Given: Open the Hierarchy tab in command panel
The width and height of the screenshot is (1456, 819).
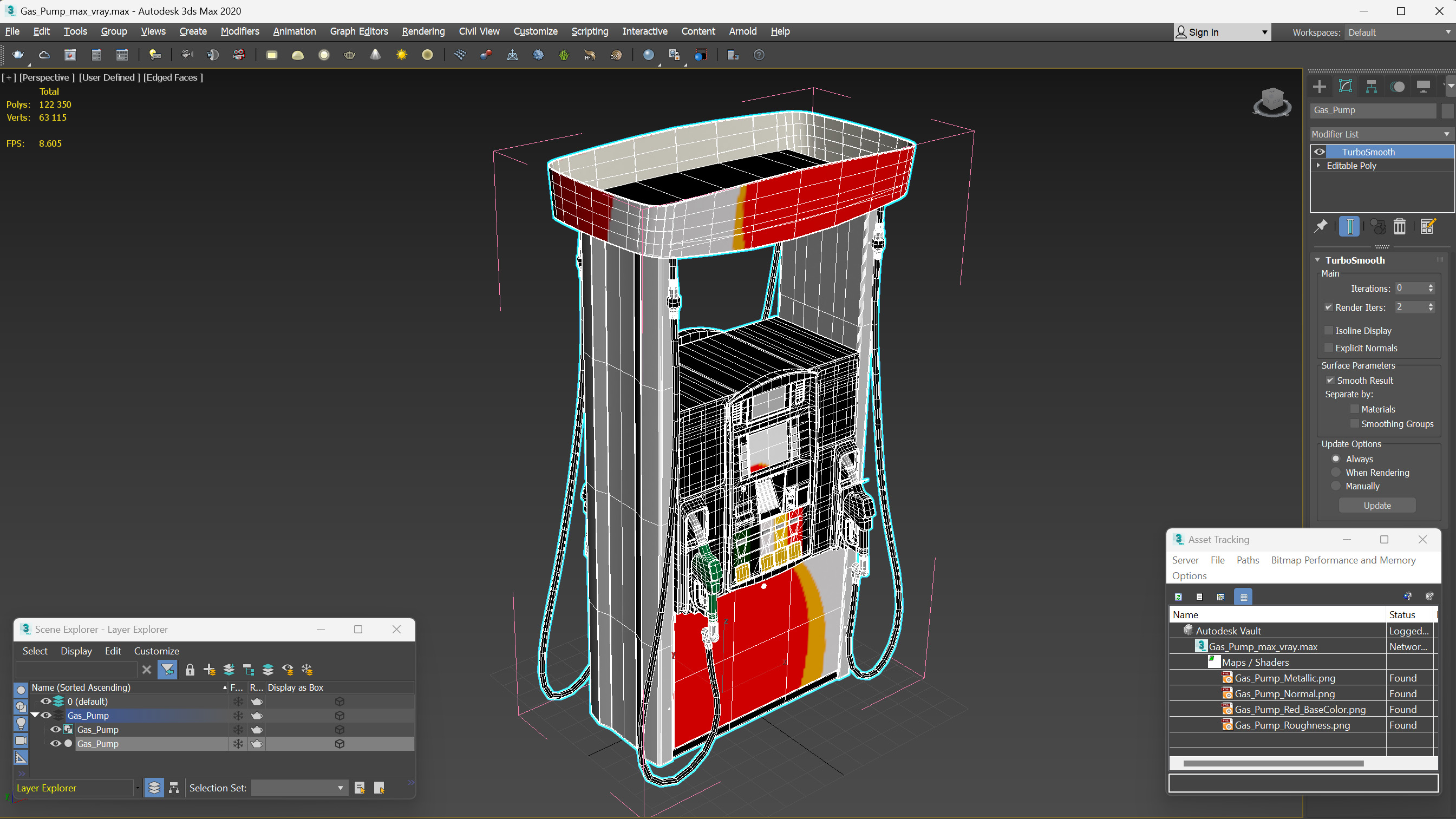Looking at the screenshot, I should pyautogui.click(x=1371, y=87).
